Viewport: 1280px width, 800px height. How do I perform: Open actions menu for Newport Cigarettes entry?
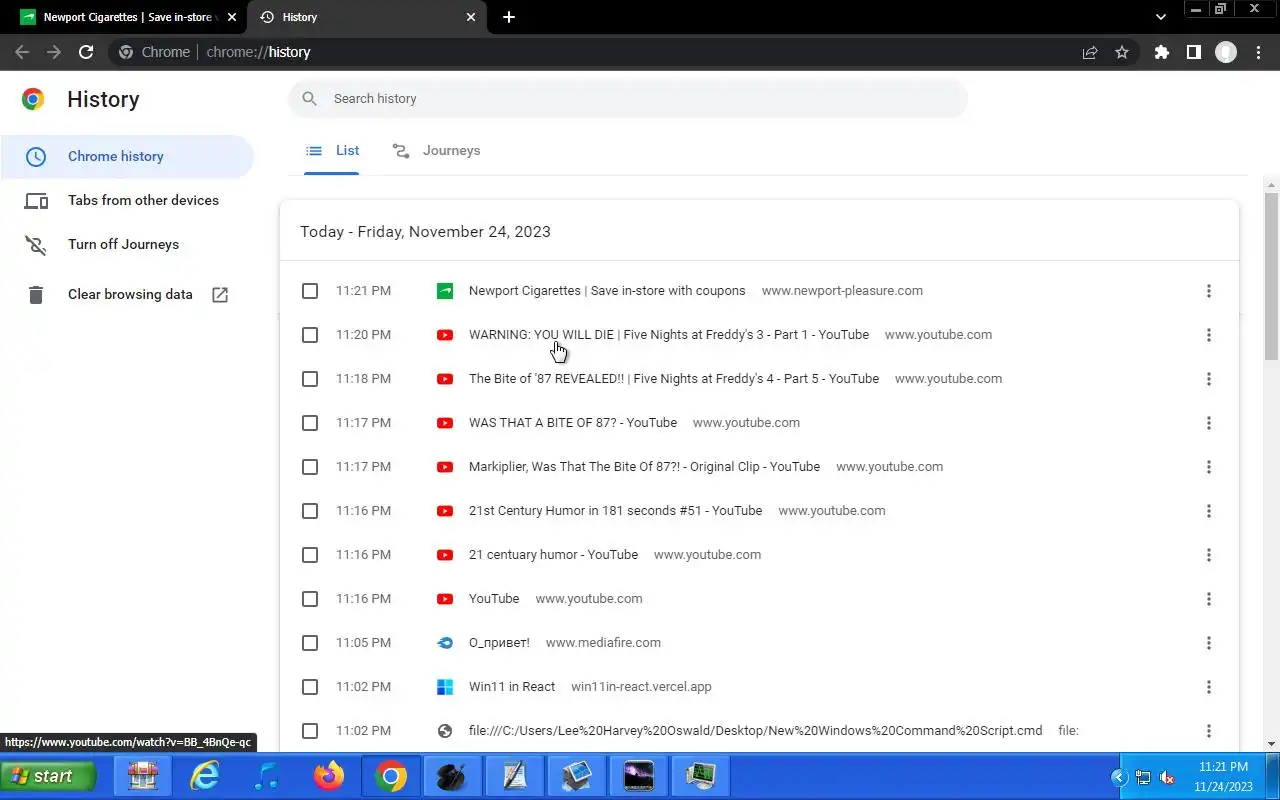tap(1208, 291)
